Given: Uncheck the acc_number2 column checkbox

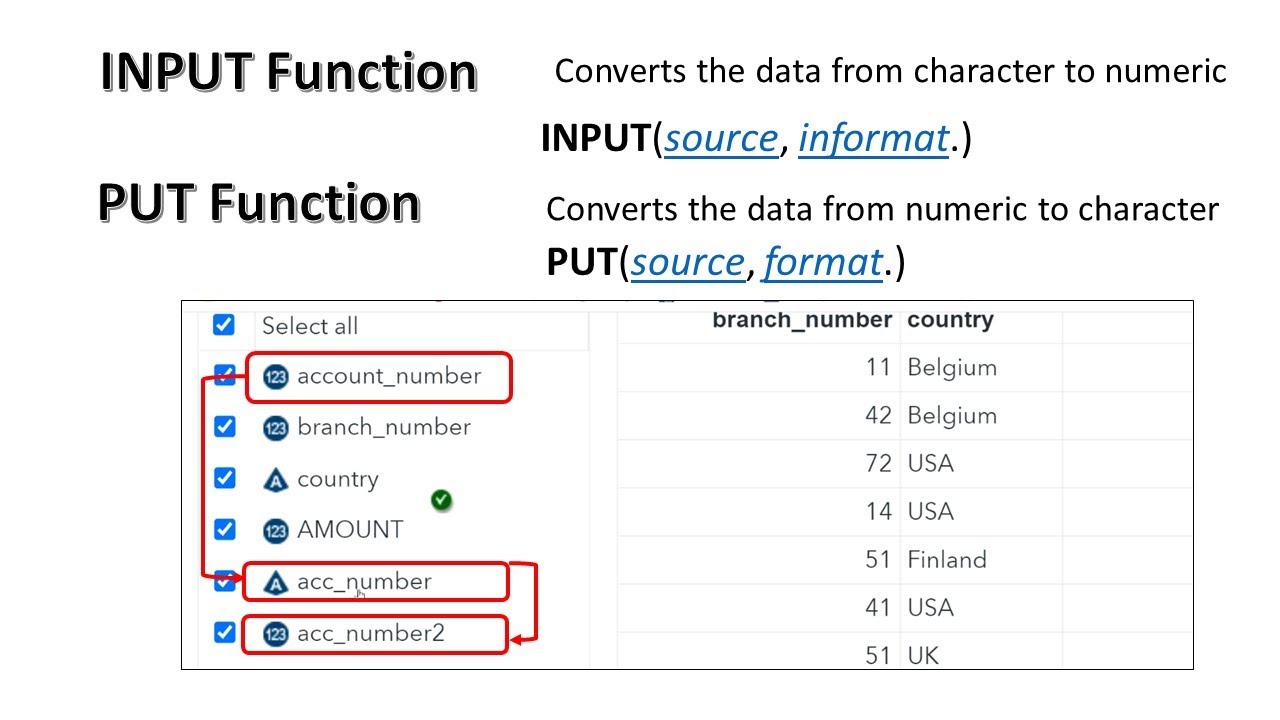Looking at the screenshot, I should (225, 632).
